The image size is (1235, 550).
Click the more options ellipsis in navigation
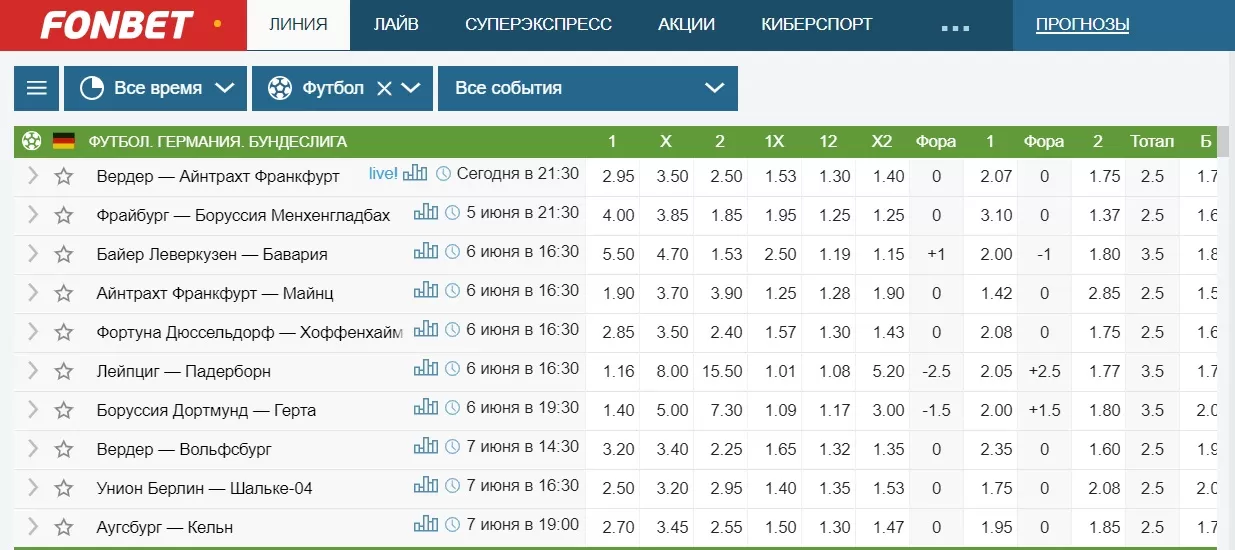(955, 27)
